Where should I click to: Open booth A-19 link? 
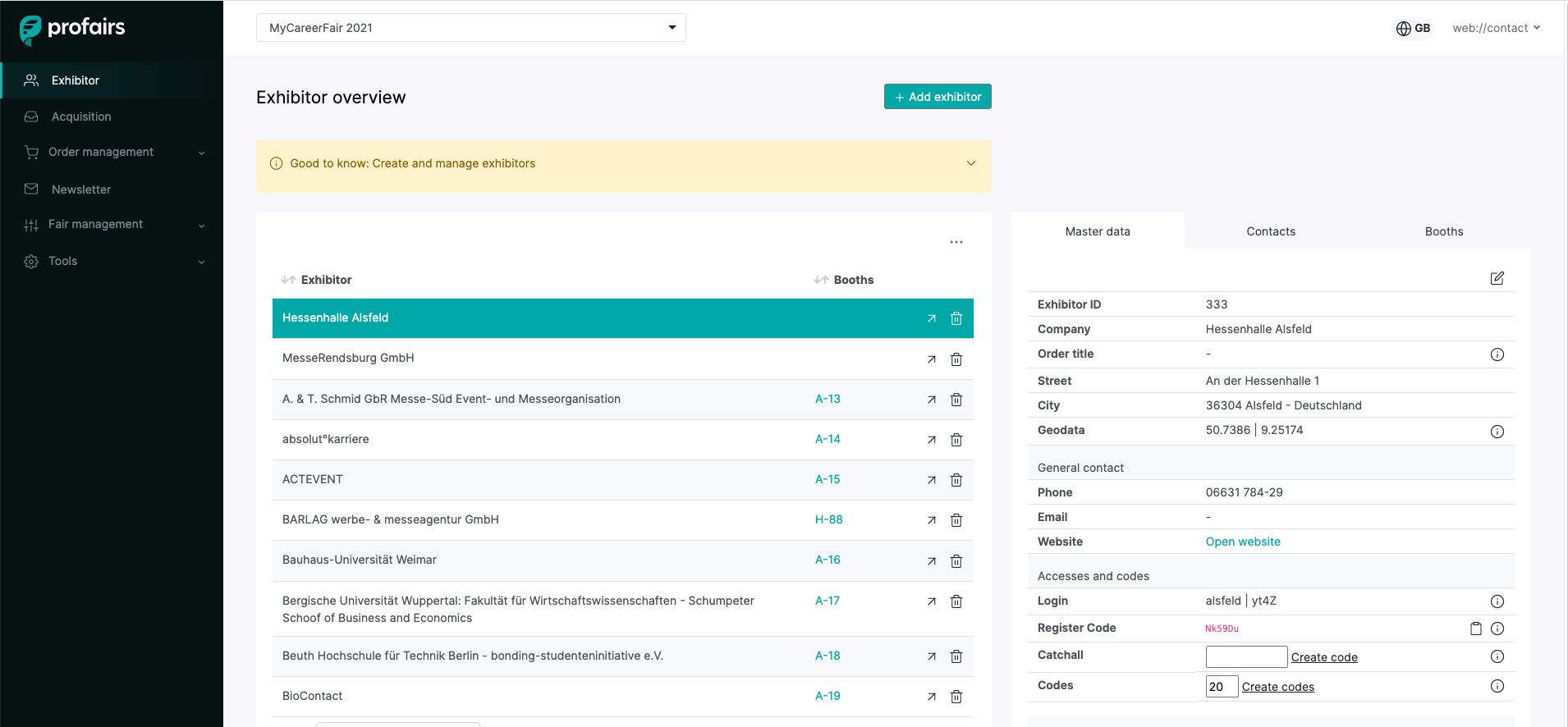[828, 696]
